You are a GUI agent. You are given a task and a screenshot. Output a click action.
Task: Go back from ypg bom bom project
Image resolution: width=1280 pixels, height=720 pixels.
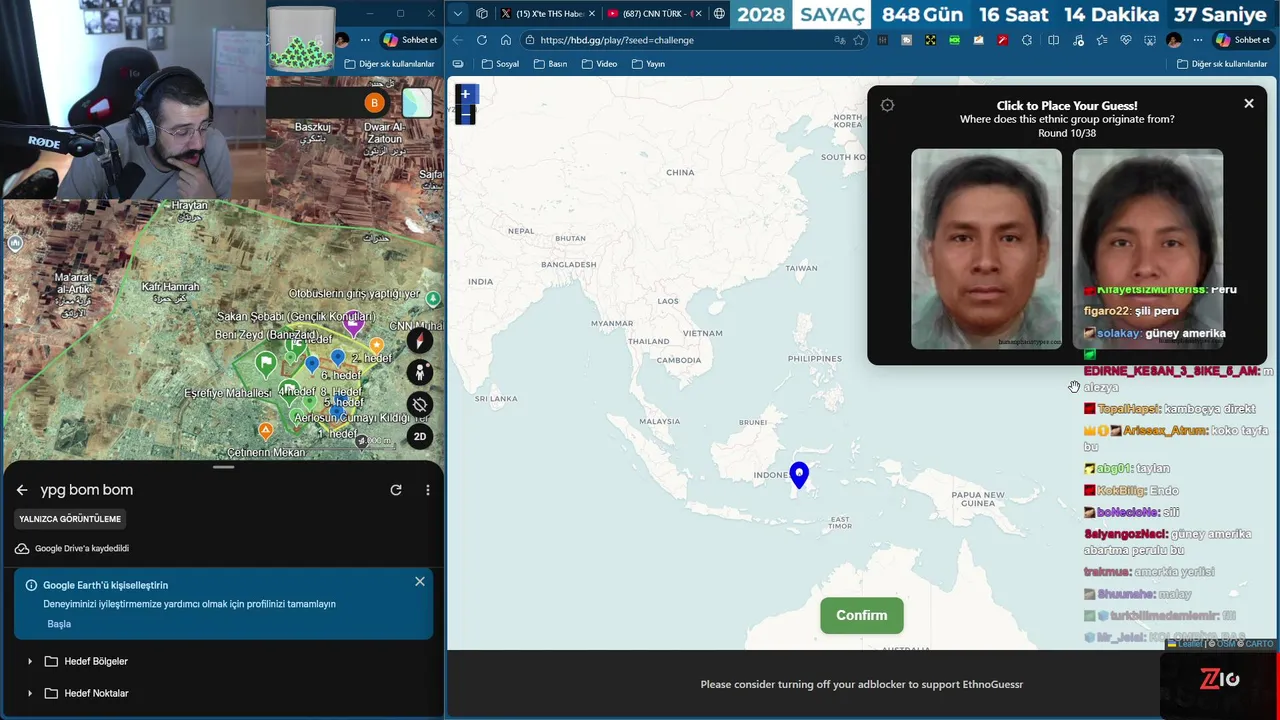(22, 490)
